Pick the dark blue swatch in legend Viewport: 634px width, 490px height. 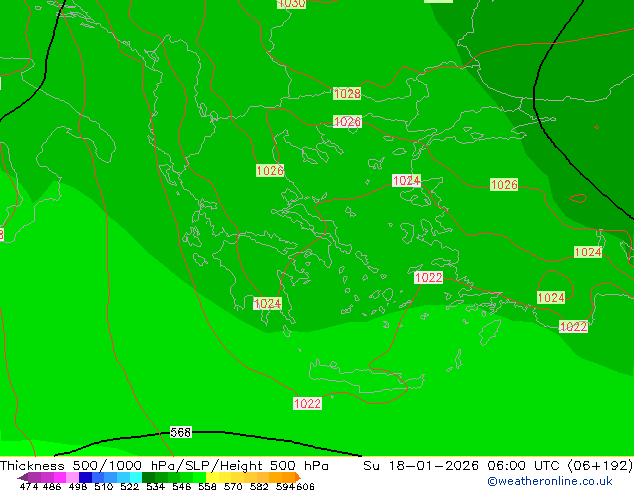point(85,477)
